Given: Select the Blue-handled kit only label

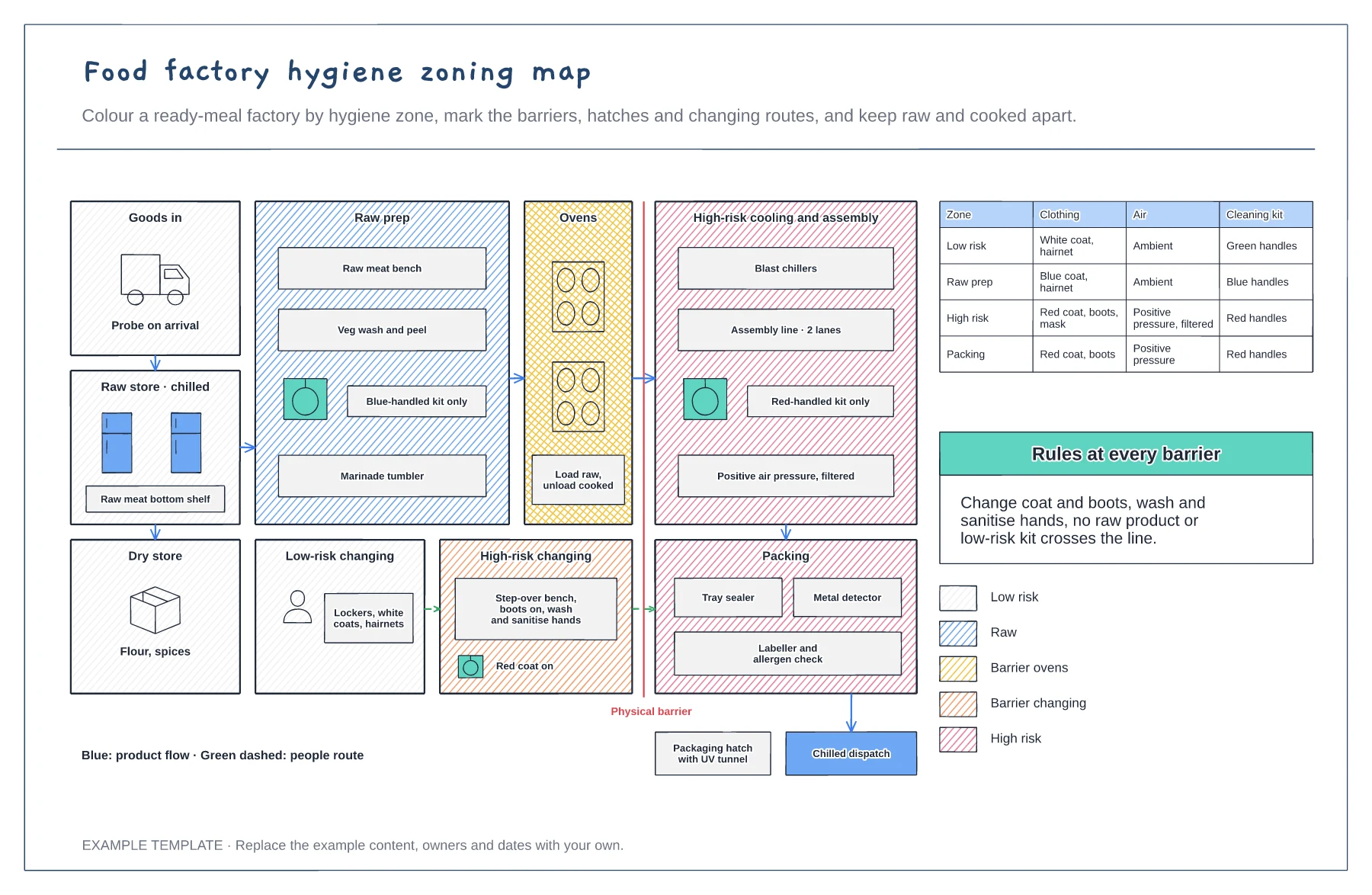Looking at the screenshot, I should coord(417,401).
